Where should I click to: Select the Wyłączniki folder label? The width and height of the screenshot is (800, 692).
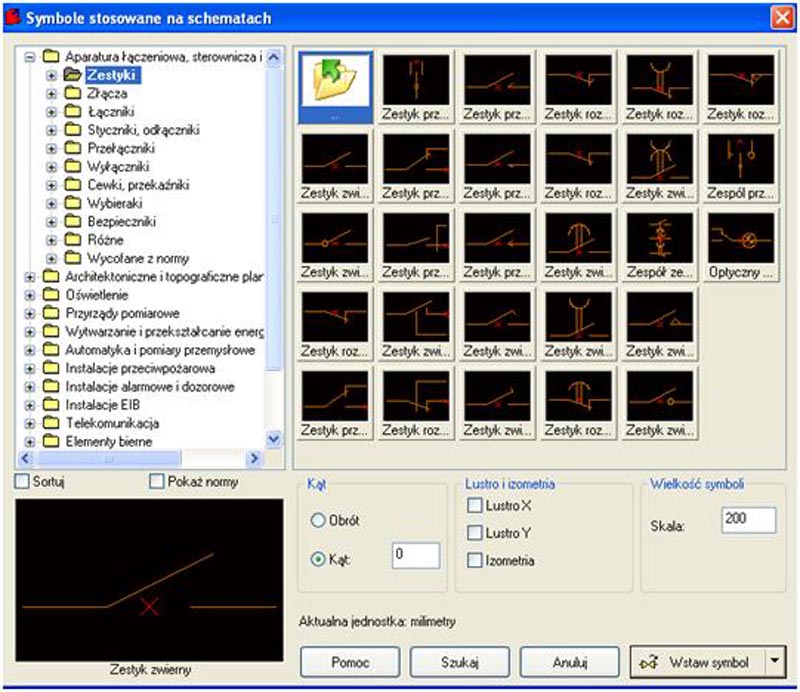coord(118,166)
